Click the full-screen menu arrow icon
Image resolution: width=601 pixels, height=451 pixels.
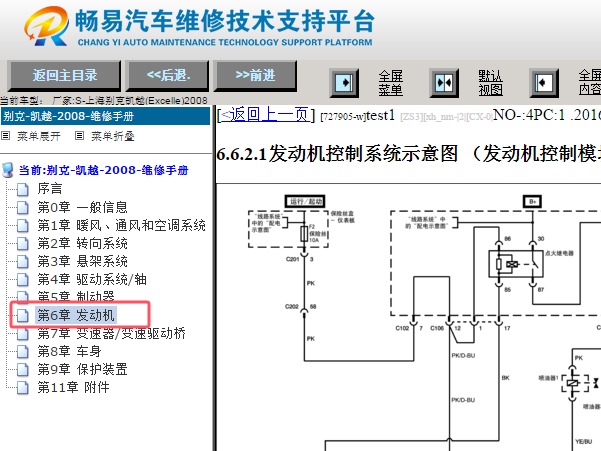click(344, 83)
